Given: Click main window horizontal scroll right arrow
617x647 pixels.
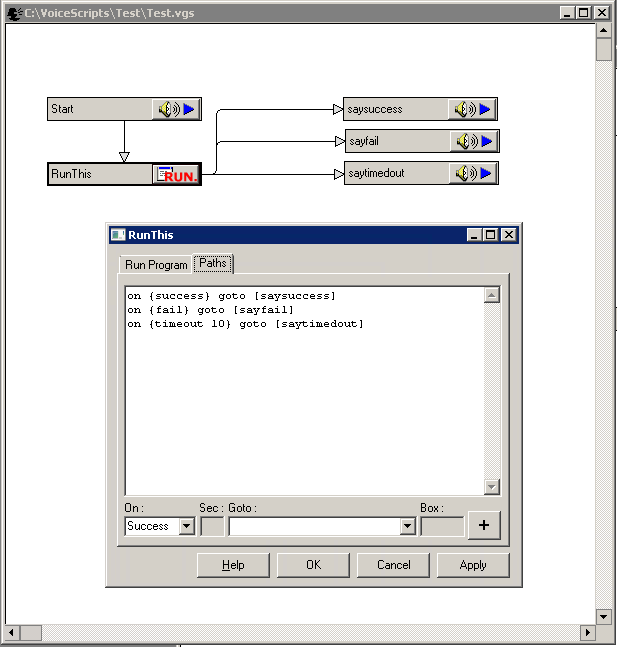Looking at the screenshot, I should [x=588, y=632].
